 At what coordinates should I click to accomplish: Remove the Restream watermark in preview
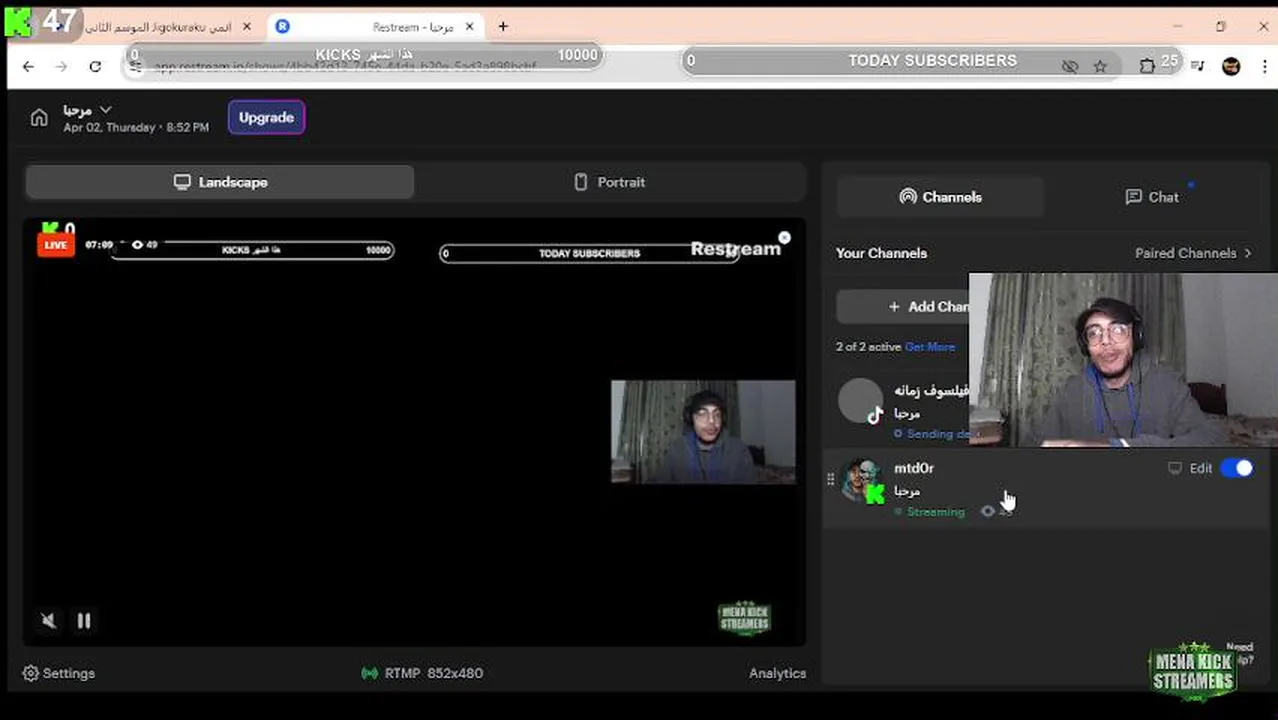point(784,238)
